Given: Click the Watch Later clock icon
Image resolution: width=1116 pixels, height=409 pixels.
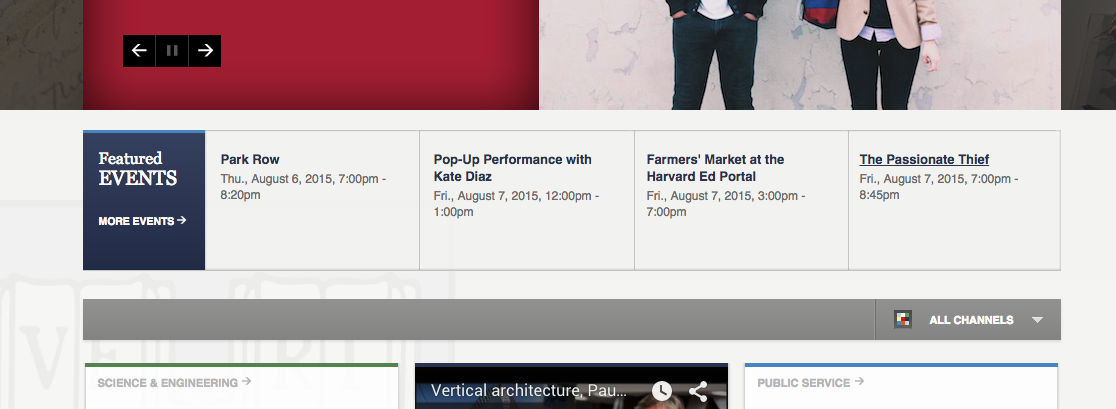Looking at the screenshot, I should 662,391.
